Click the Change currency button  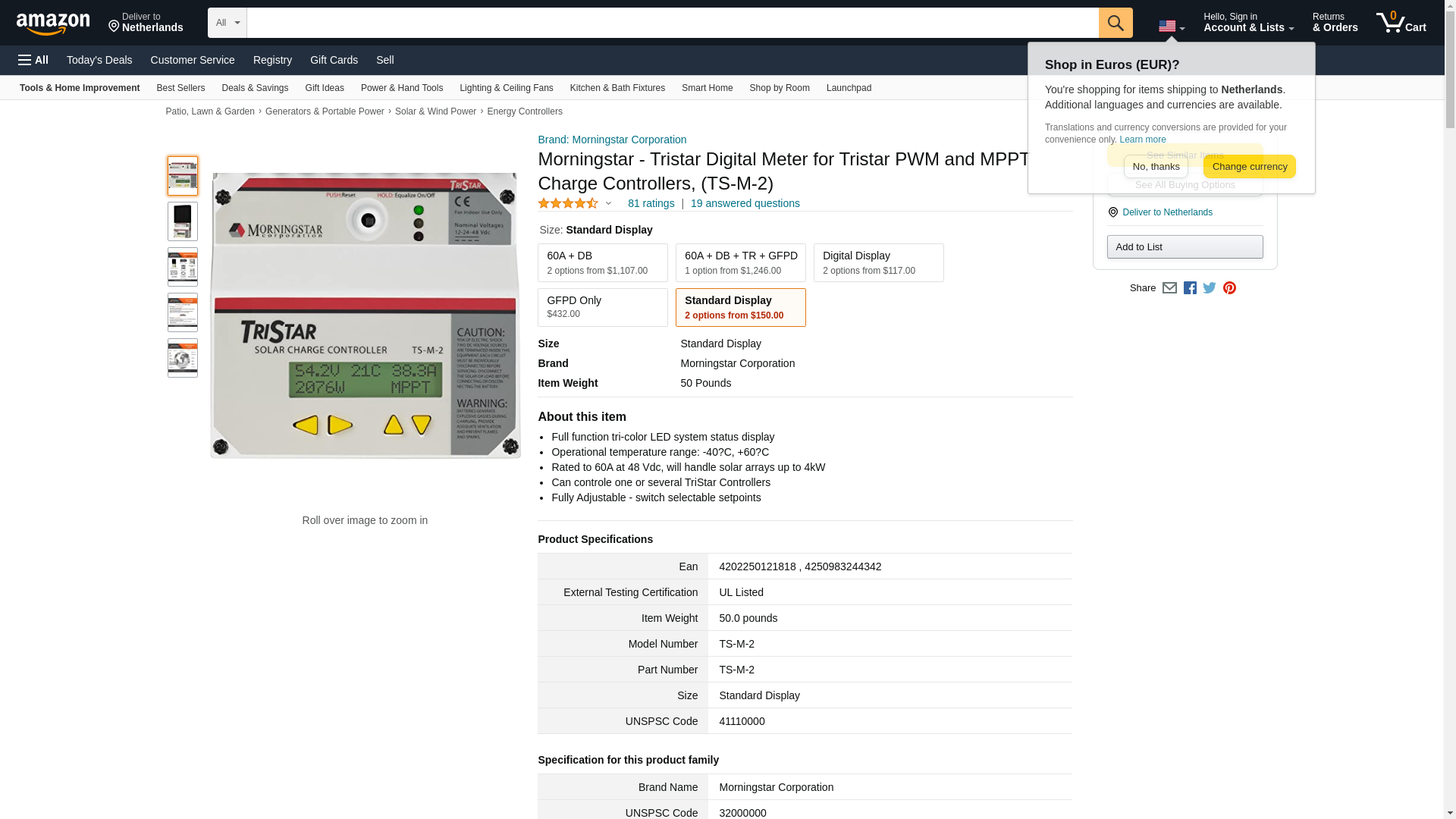click(1249, 167)
